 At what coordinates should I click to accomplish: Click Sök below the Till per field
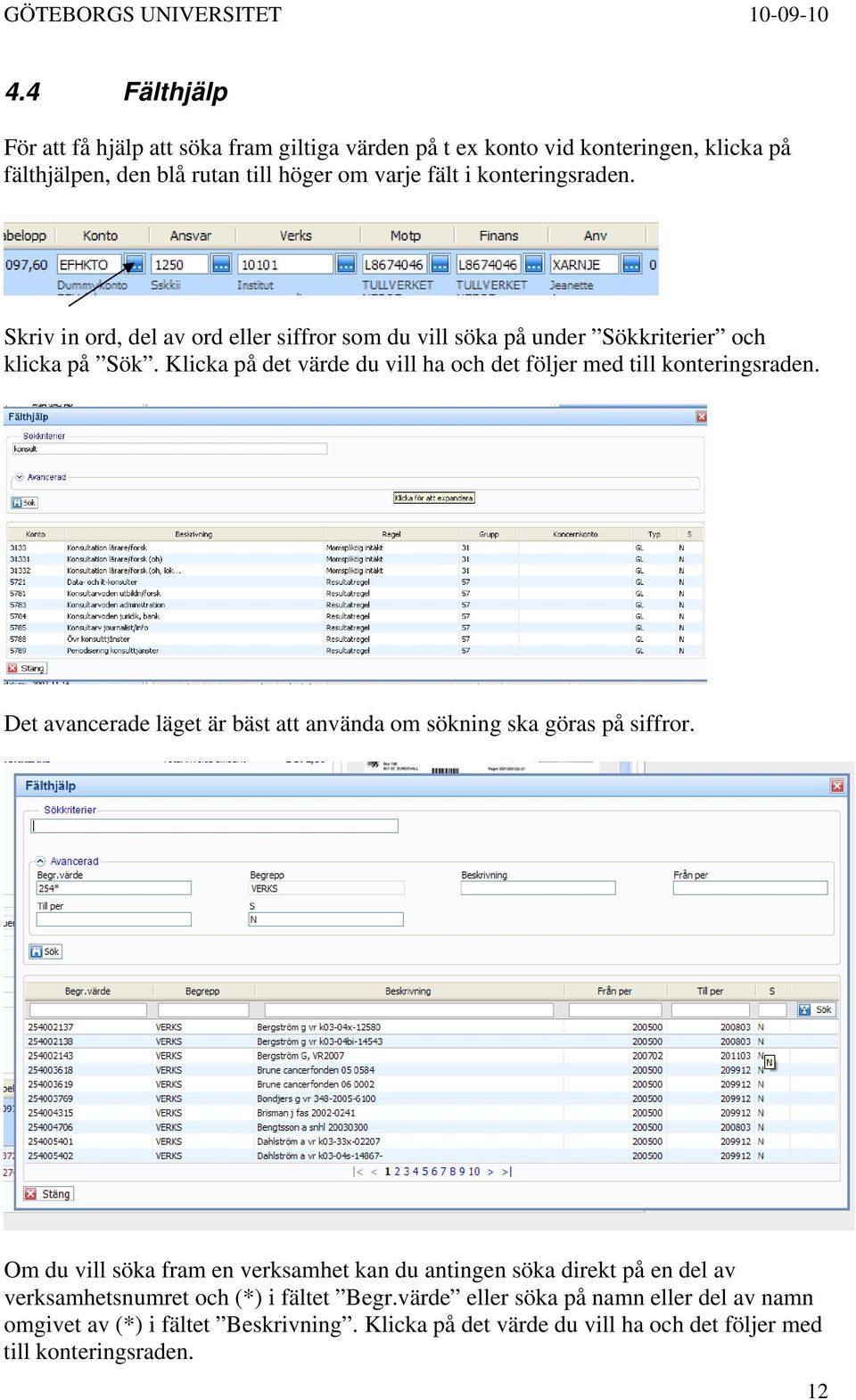pos(45,951)
